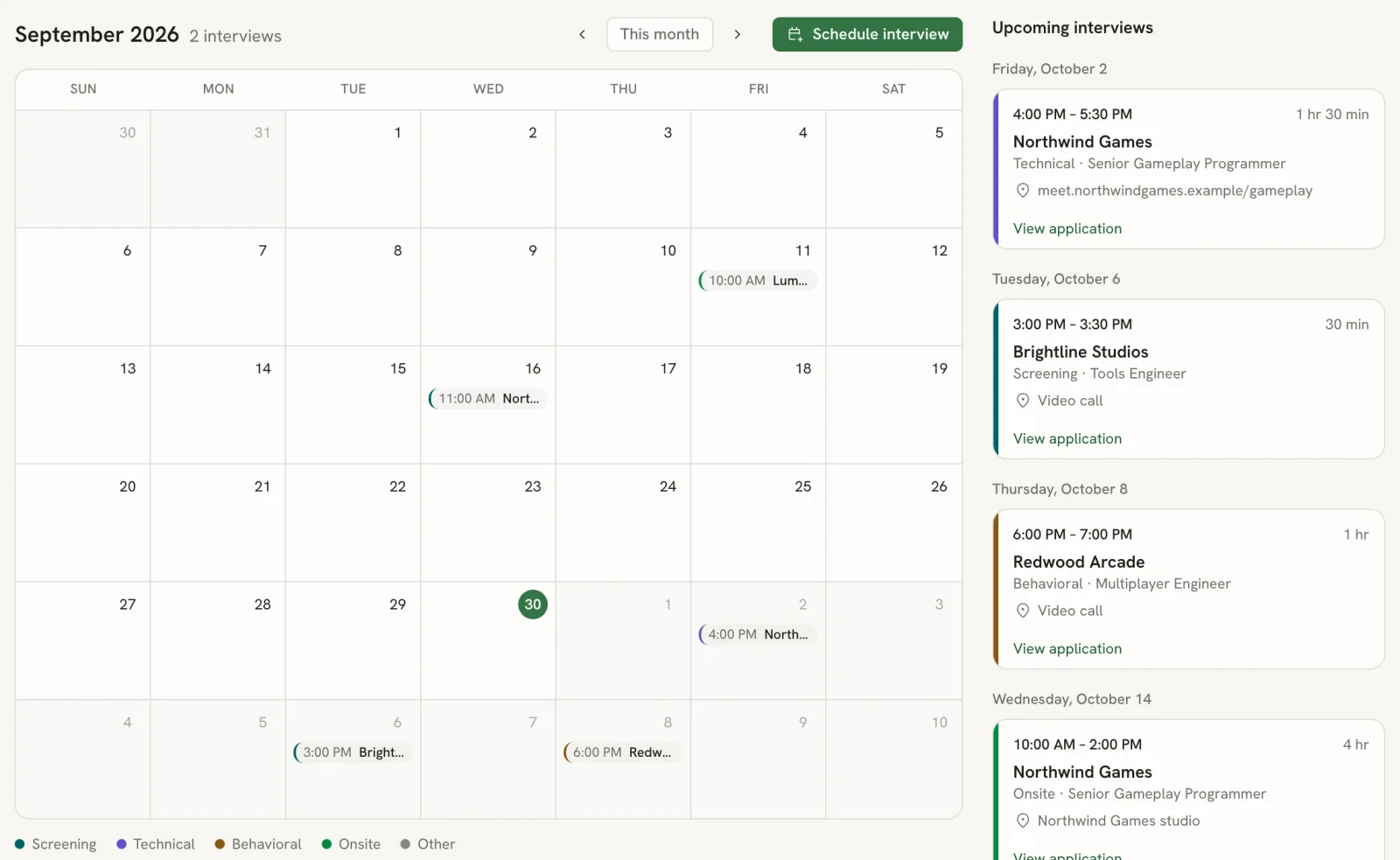Click the Friday, October 2 date header
Viewport: 1400px width, 860px height.
coord(1049,69)
